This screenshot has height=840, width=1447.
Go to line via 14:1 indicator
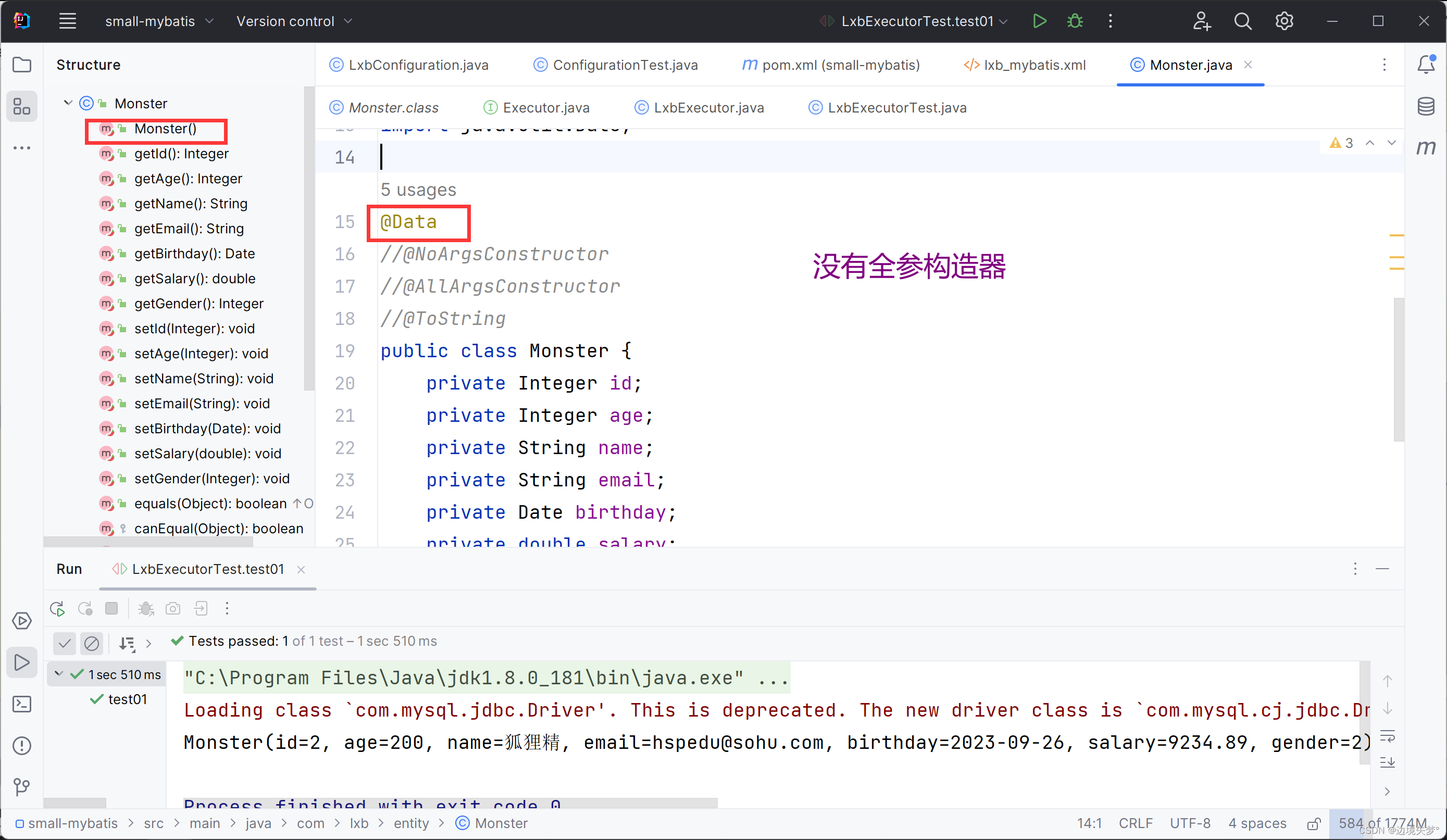click(1089, 823)
